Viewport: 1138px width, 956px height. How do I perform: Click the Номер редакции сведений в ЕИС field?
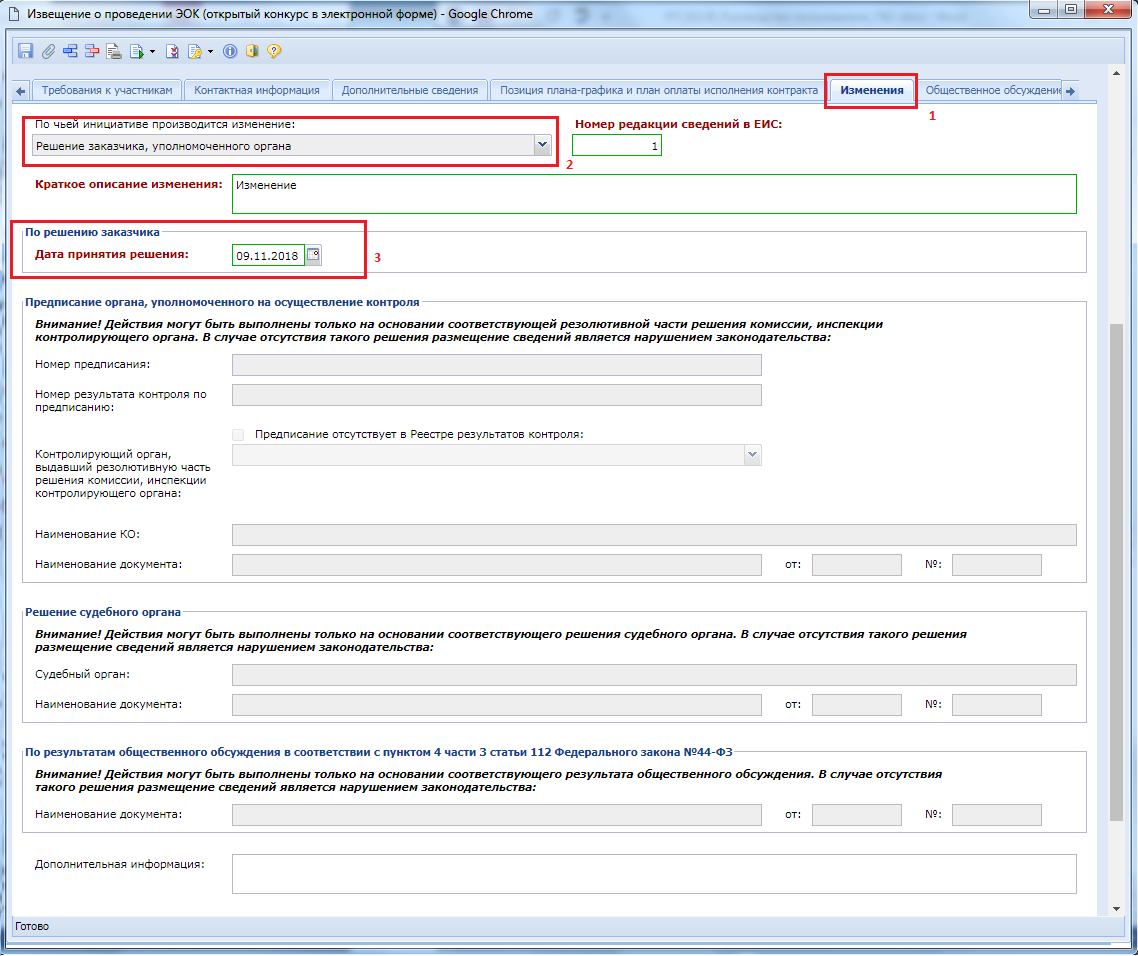[x=617, y=146]
